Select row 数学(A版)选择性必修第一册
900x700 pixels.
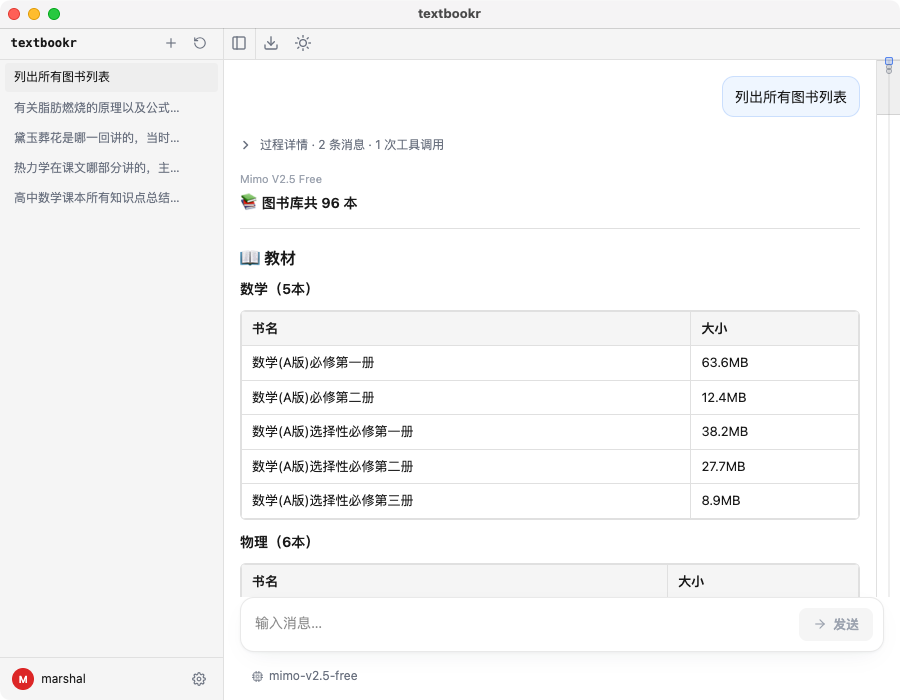point(549,431)
